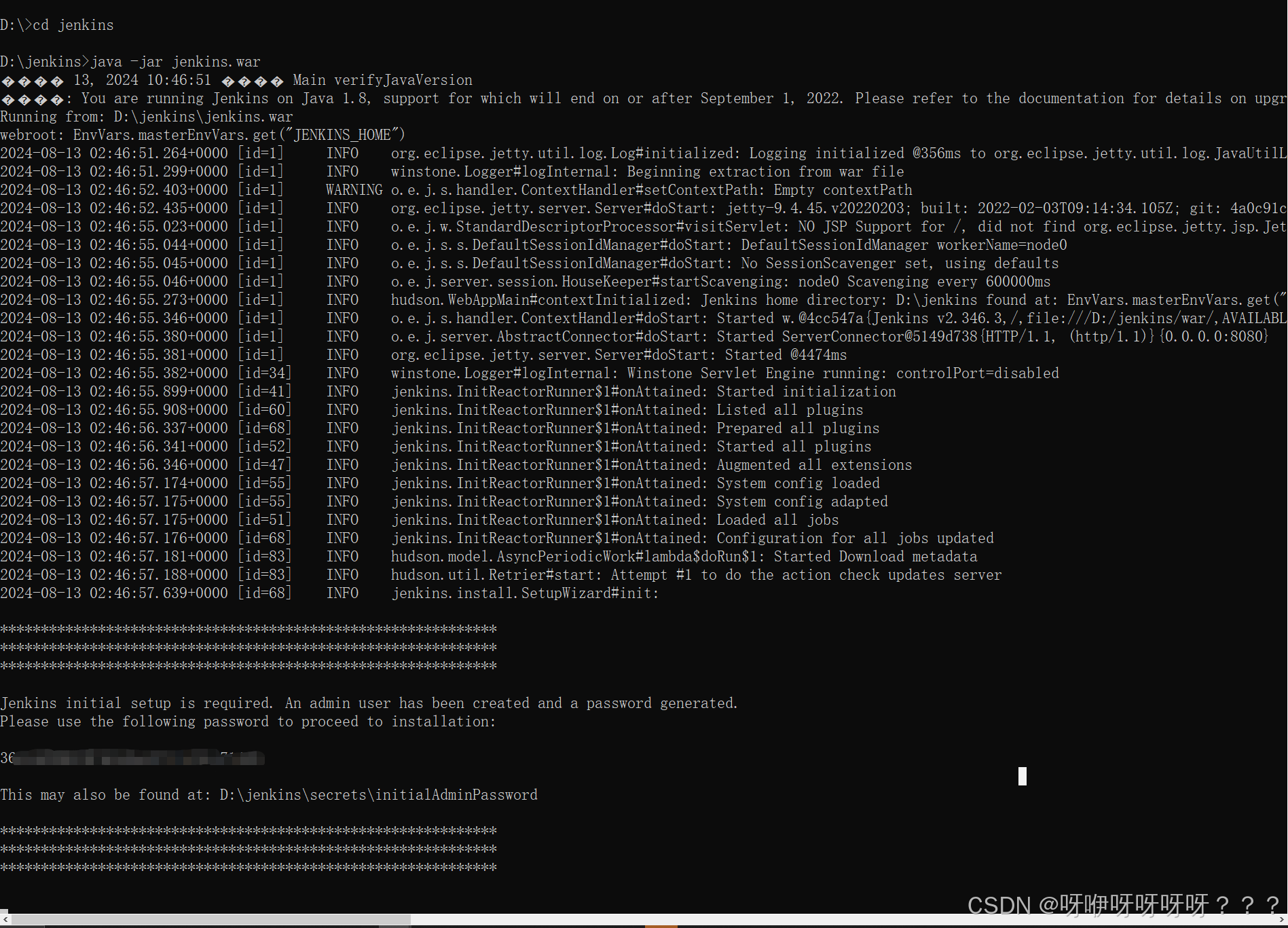The image size is (1288, 928).
Task: Click 'Running from: D:\jenkins\jenkins.war' line
Action: click(147, 116)
